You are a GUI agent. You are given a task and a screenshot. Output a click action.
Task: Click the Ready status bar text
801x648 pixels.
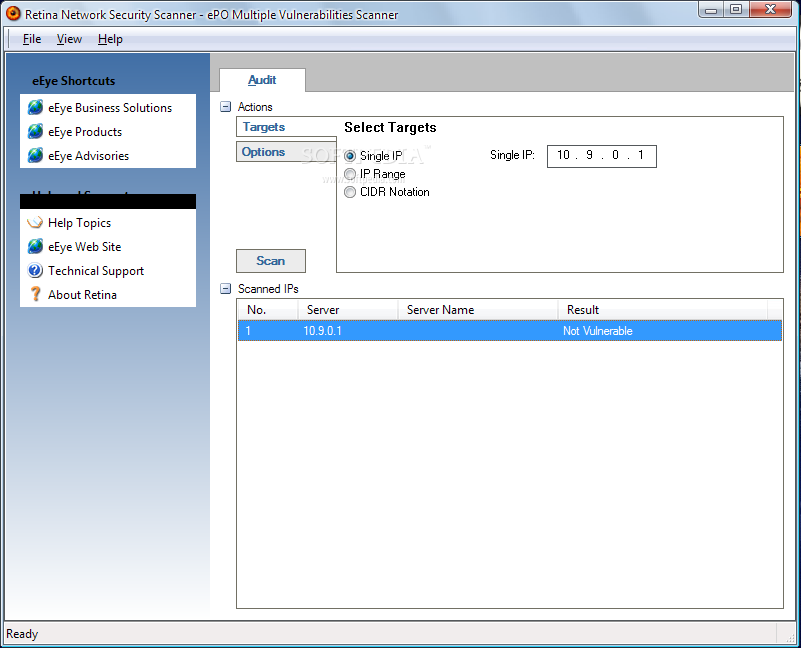[22, 634]
